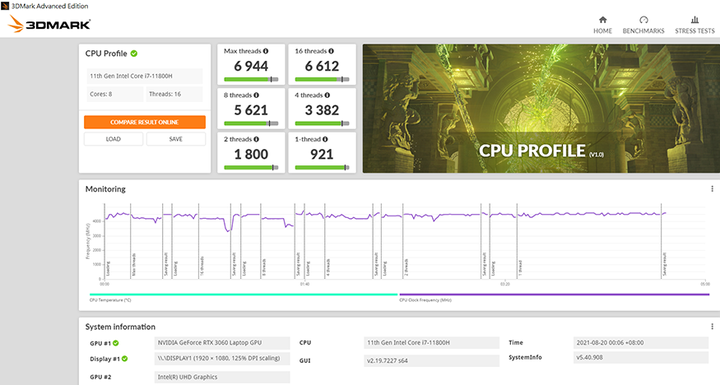Click the CPU PROFILE banner image

tap(541, 108)
